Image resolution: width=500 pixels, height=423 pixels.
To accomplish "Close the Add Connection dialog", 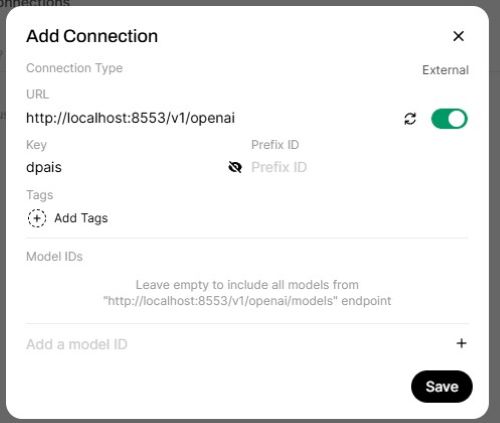I will pos(459,36).
